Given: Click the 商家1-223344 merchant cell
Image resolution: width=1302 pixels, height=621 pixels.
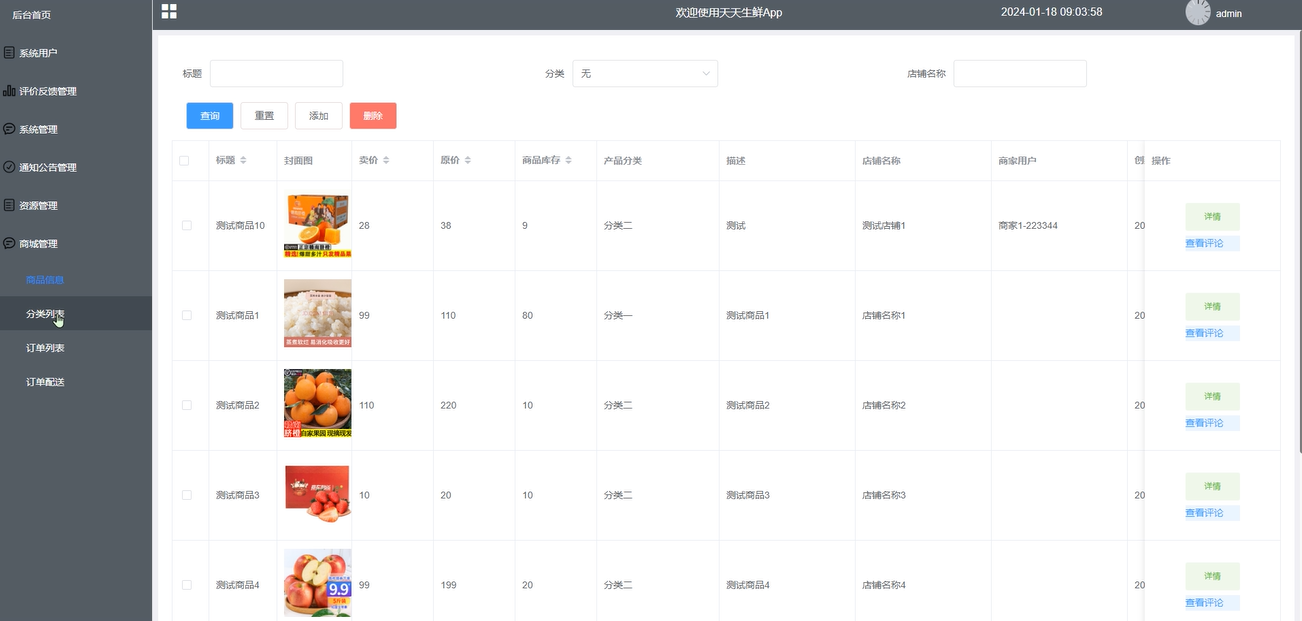Looking at the screenshot, I should [1028, 226].
